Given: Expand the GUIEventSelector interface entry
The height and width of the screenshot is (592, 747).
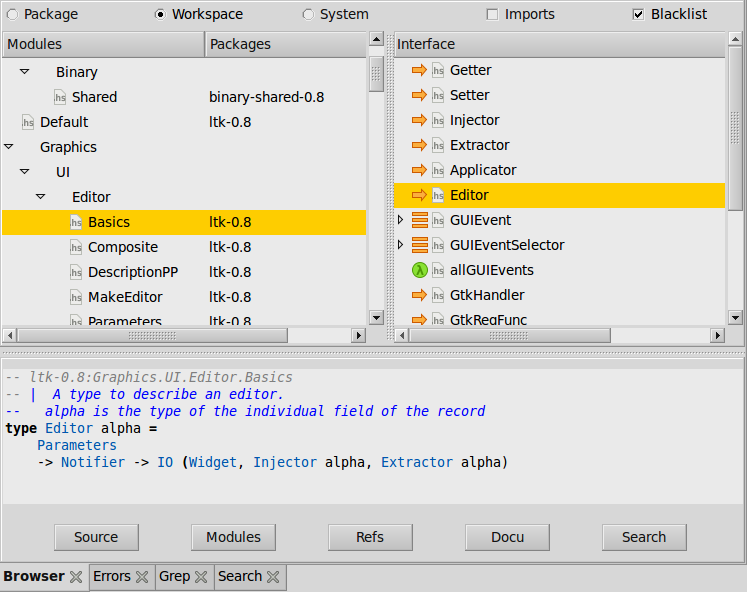Looking at the screenshot, I should [401, 245].
